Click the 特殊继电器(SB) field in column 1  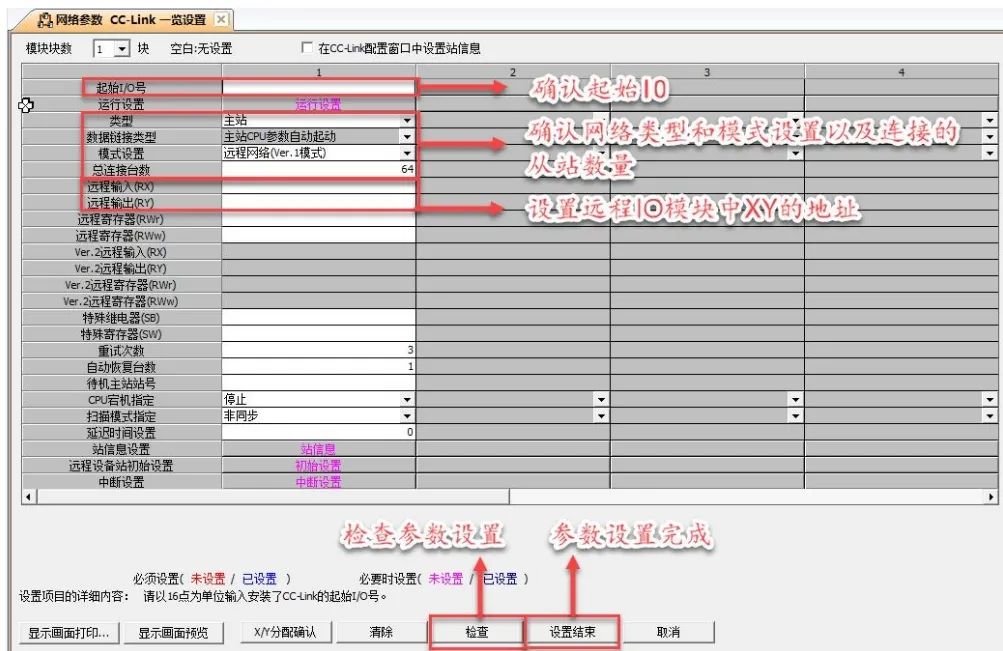coord(319,318)
